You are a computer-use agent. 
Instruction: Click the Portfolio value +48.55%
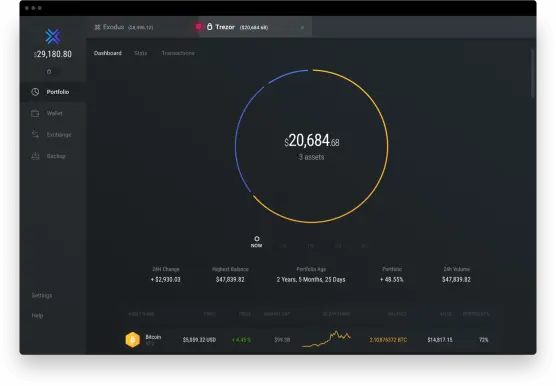coord(392,280)
